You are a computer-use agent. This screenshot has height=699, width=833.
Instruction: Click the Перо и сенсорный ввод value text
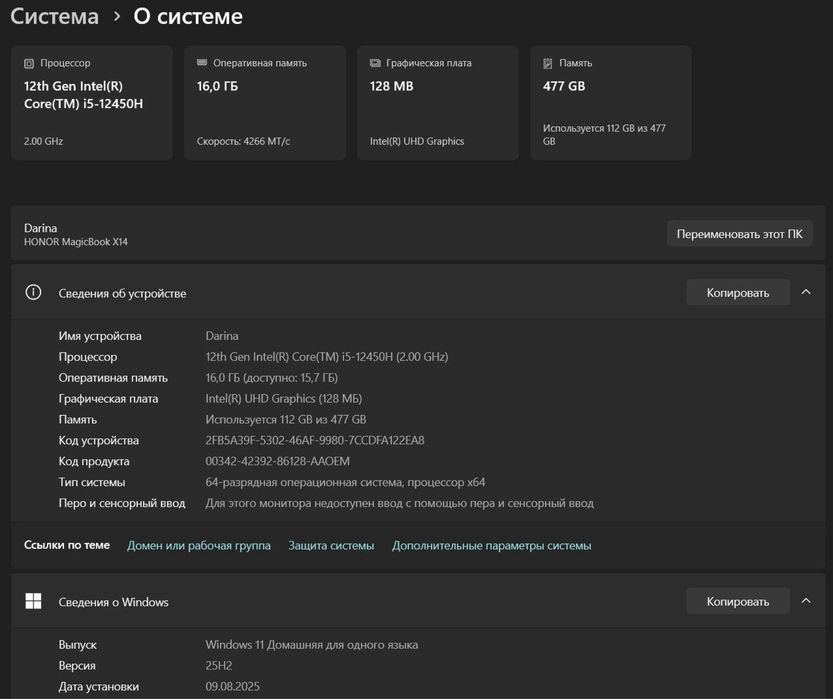point(400,503)
